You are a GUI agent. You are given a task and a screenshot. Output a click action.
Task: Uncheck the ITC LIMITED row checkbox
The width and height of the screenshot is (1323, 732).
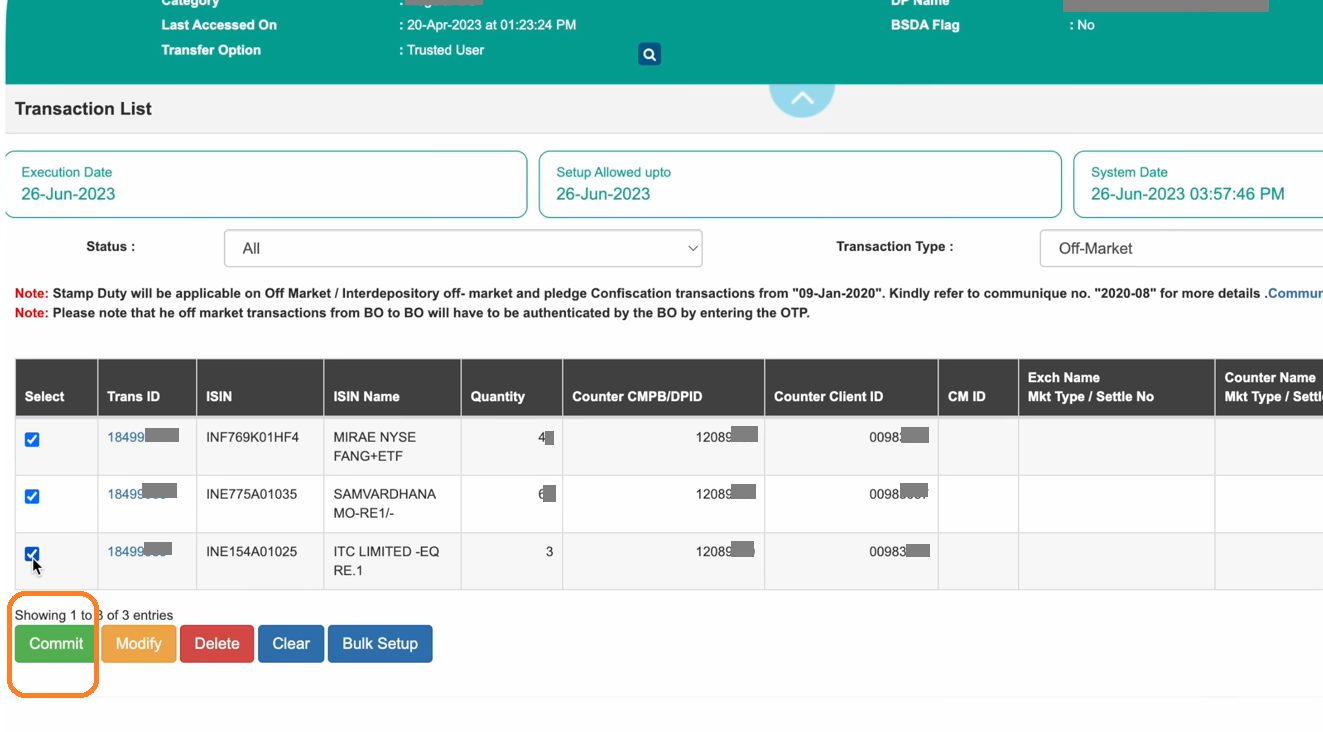pyautogui.click(x=32, y=554)
